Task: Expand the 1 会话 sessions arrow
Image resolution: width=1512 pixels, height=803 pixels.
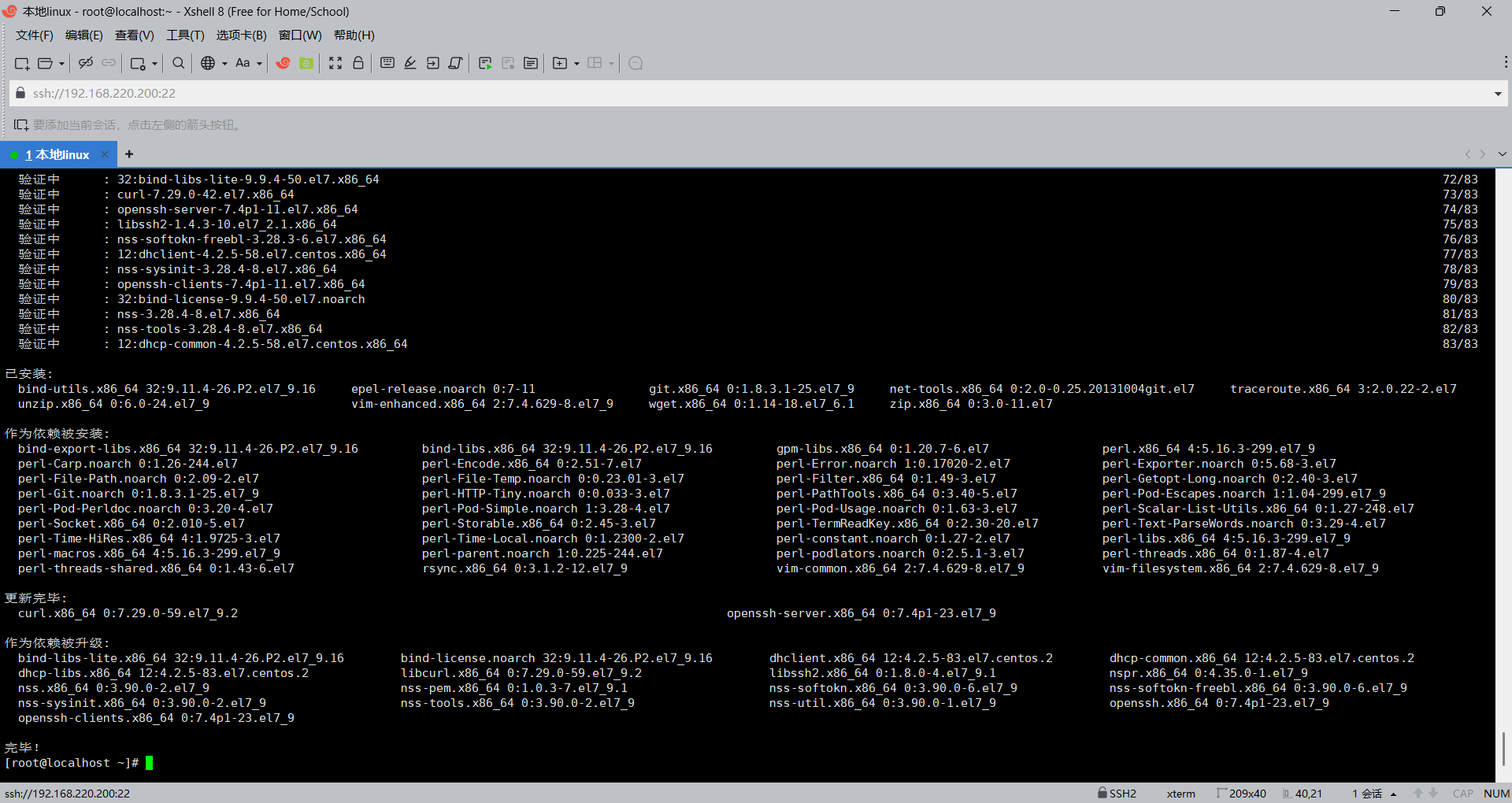Action: point(1393,794)
